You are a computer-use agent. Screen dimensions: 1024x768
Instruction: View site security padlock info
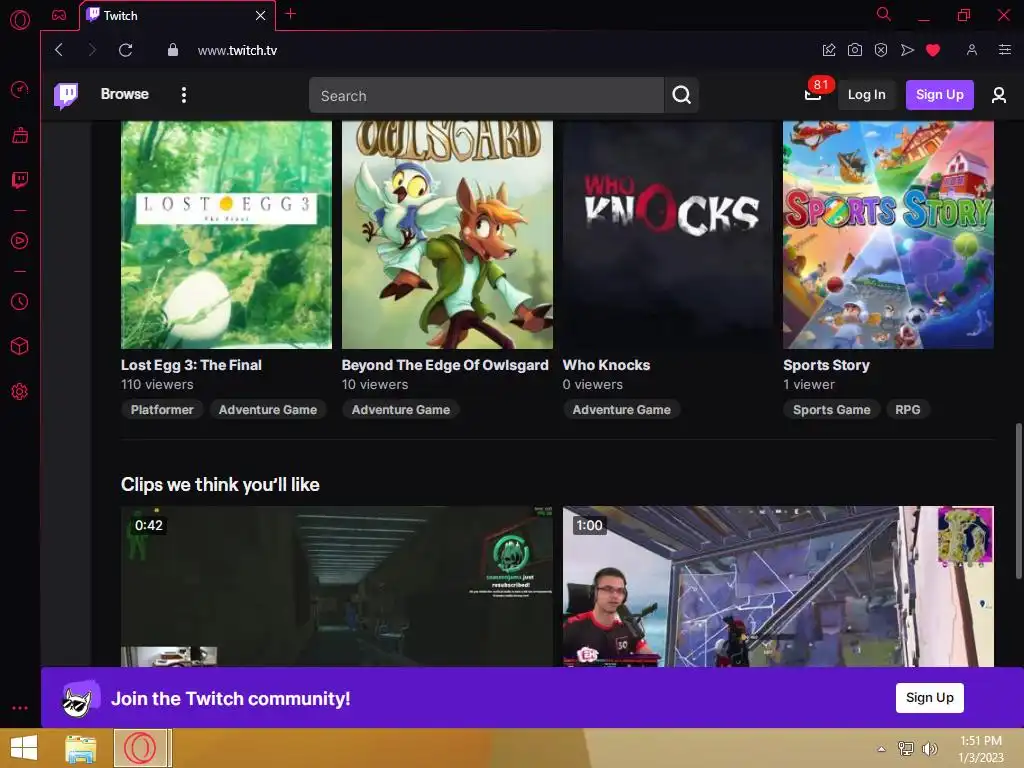point(172,50)
